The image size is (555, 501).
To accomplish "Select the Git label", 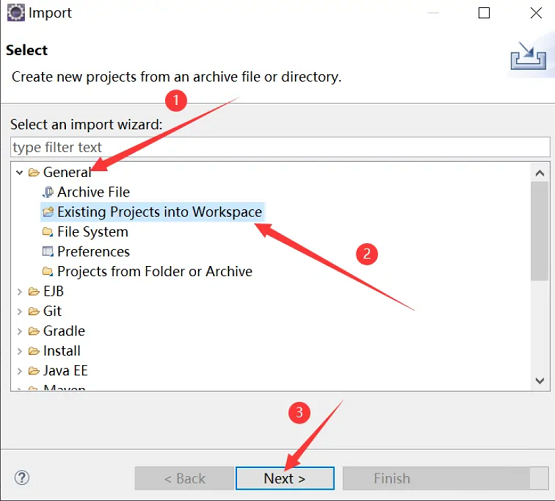I will pos(52,311).
